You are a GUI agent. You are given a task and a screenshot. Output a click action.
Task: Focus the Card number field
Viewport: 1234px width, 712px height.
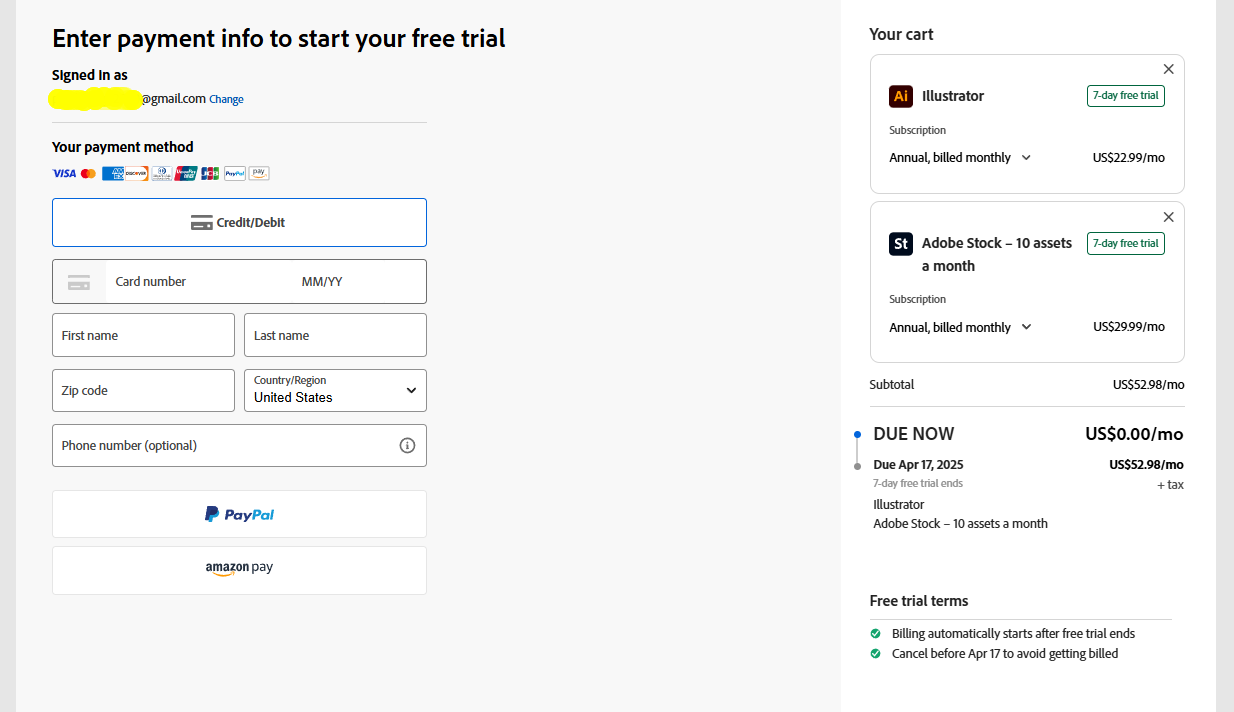(x=198, y=282)
